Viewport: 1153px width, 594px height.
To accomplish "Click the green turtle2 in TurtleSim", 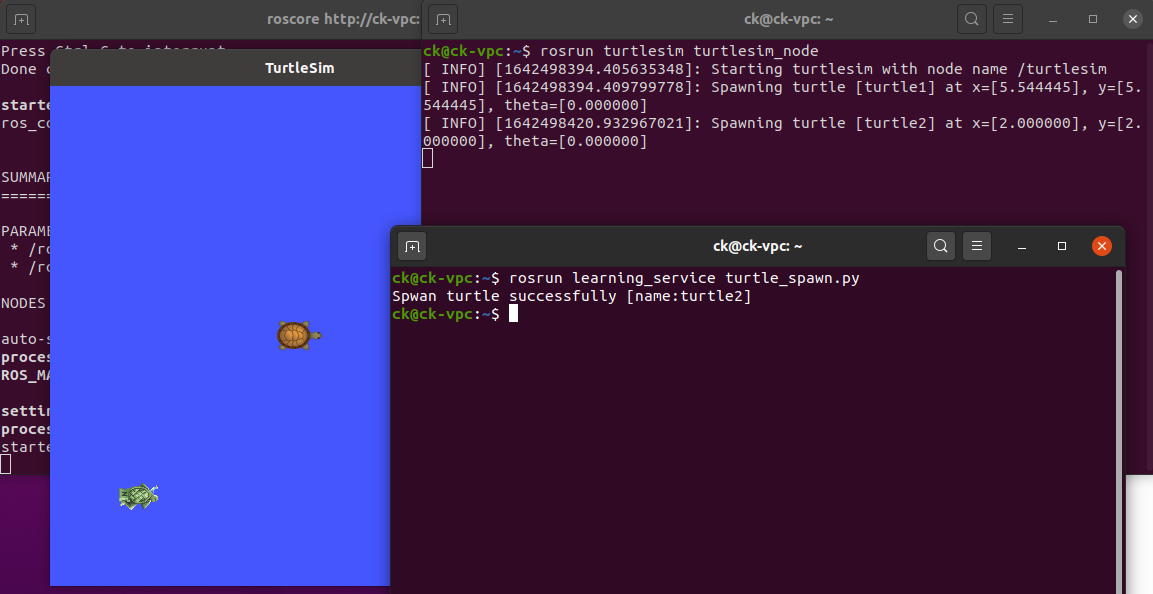I will coord(138,497).
